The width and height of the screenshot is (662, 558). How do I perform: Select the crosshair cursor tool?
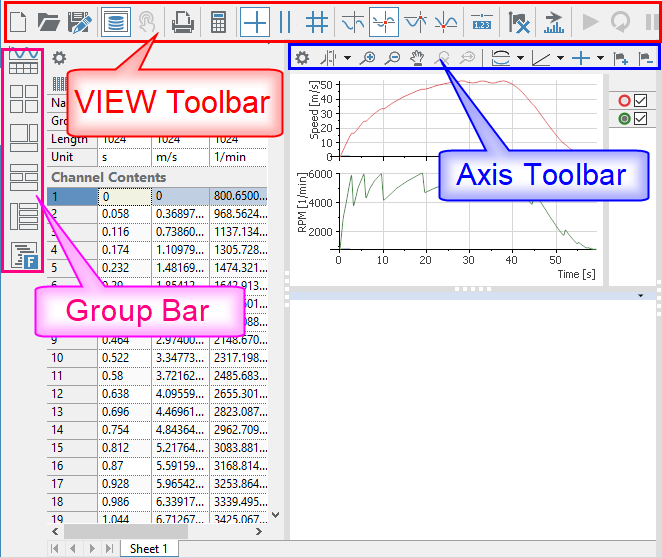coord(255,21)
